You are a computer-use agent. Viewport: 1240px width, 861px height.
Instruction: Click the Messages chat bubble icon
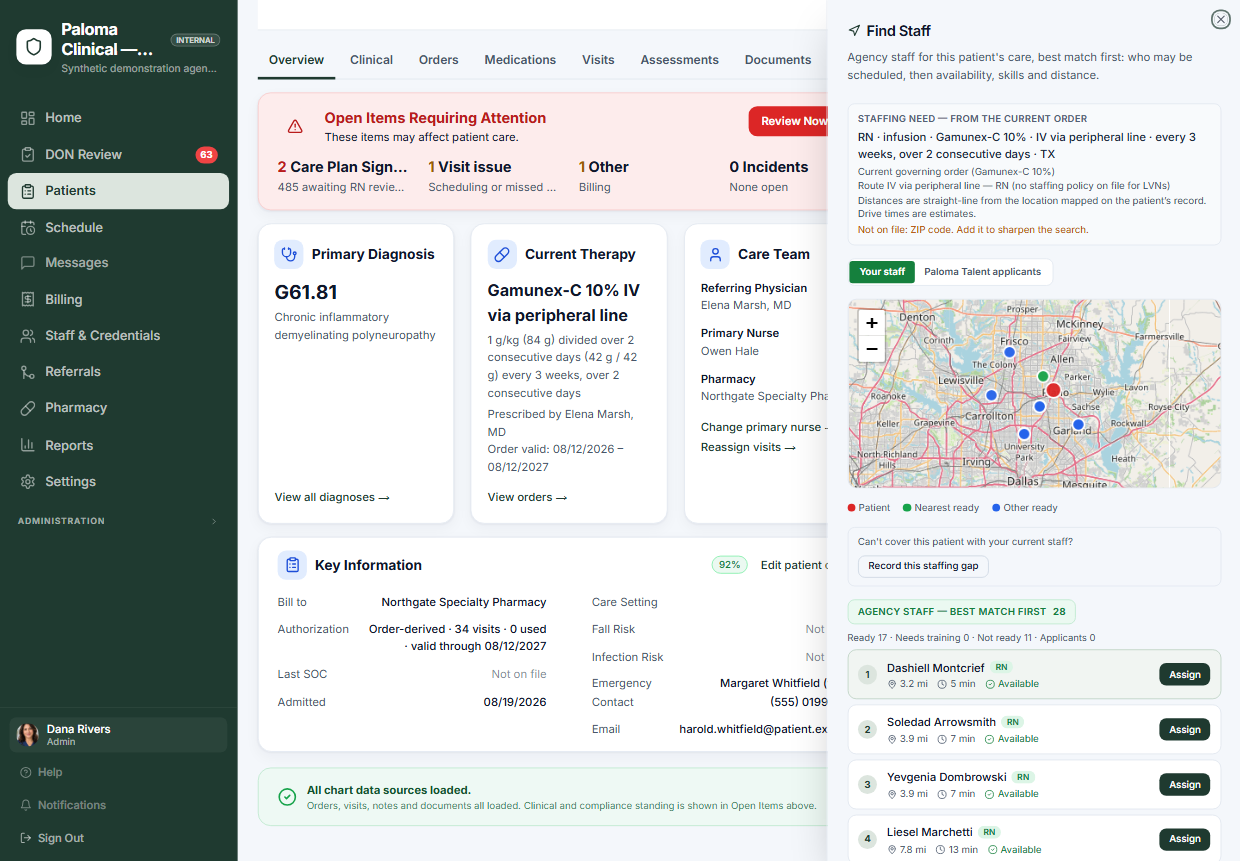point(28,263)
